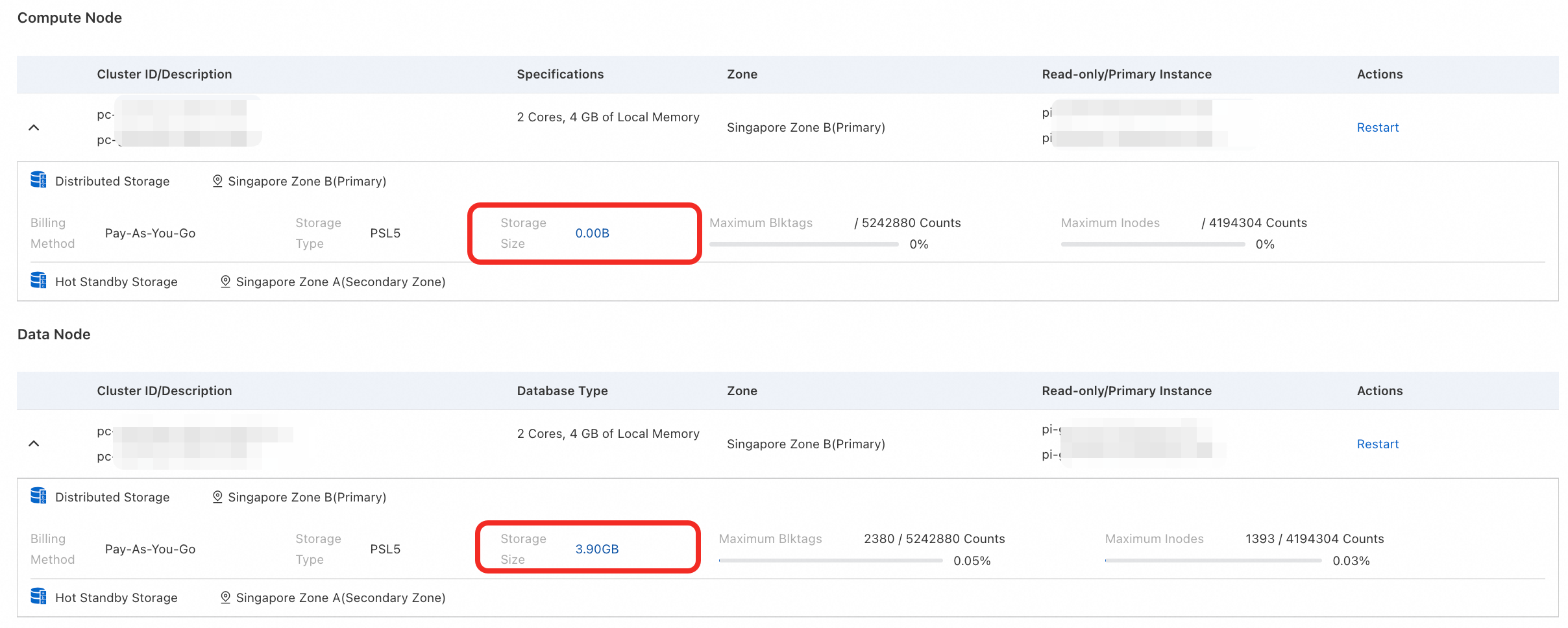The height and width of the screenshot is (628, 1568).
Task: Click Database Type column header
Action: click(x=562, y=391)
